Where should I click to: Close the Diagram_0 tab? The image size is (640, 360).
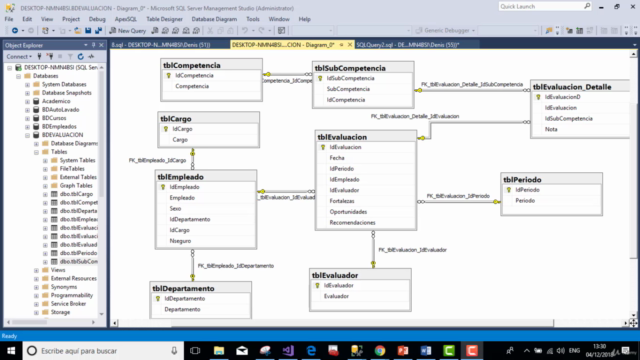(x=350, y=45)
